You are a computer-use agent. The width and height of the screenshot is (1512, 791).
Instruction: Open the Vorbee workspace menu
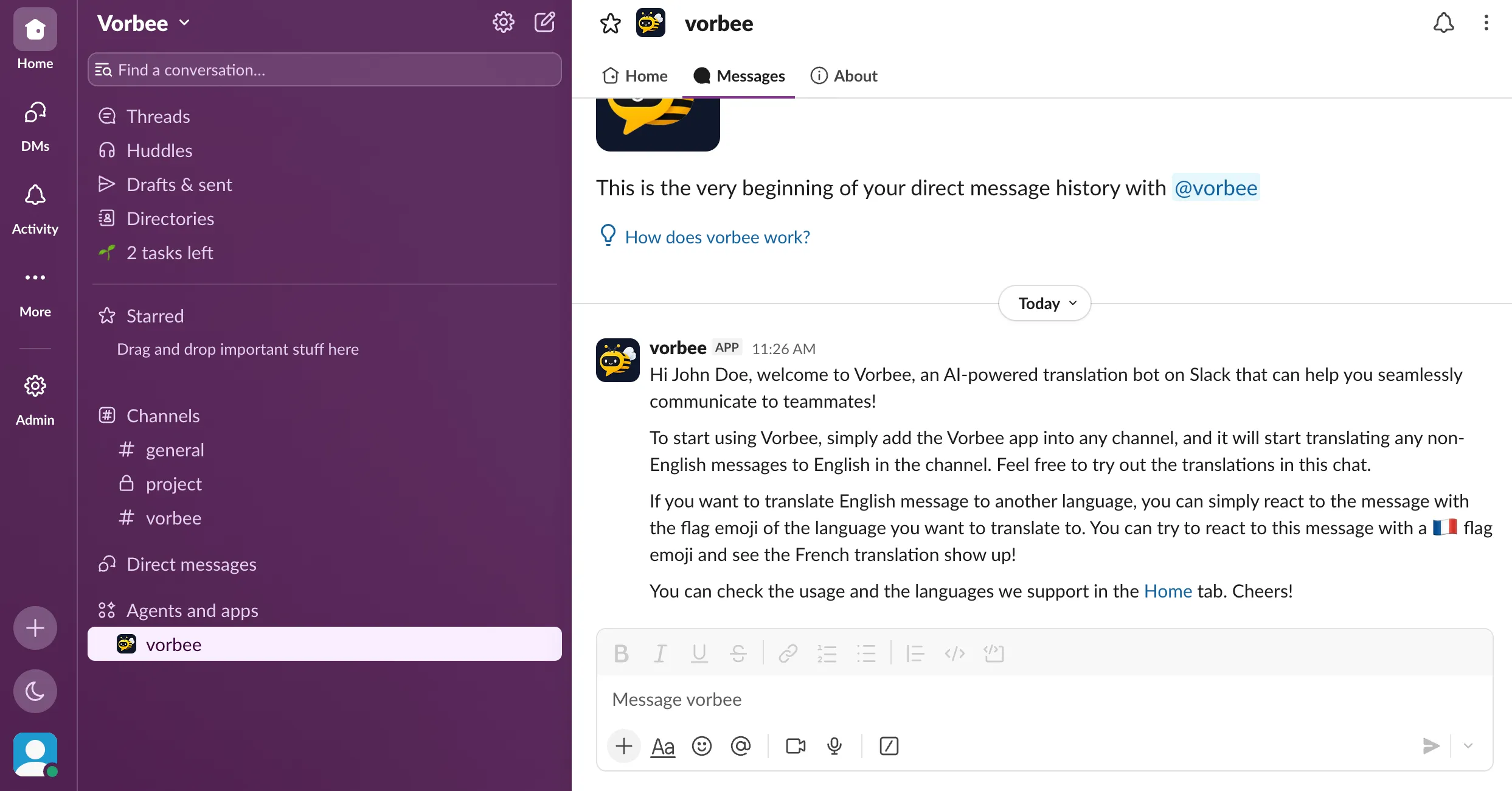(144, 23)
